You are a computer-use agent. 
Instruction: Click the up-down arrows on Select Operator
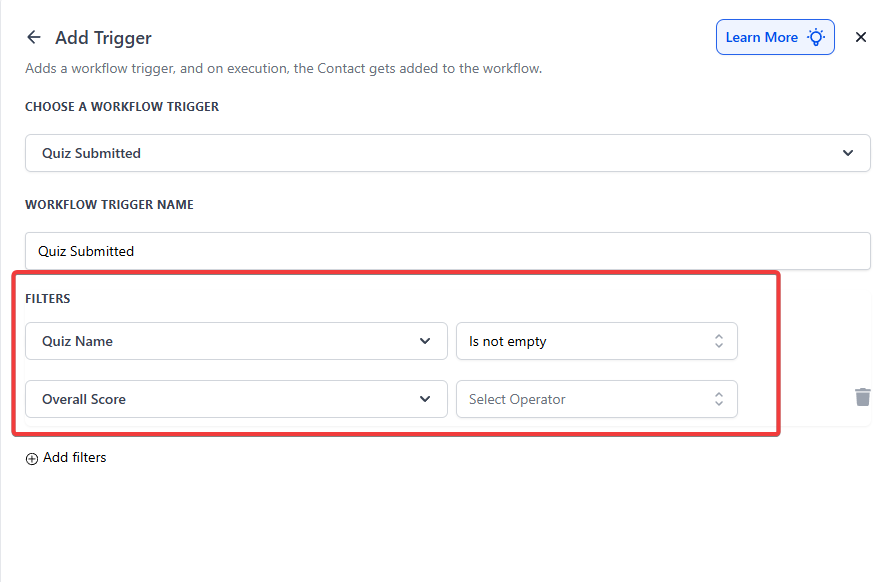click(718, 399)
